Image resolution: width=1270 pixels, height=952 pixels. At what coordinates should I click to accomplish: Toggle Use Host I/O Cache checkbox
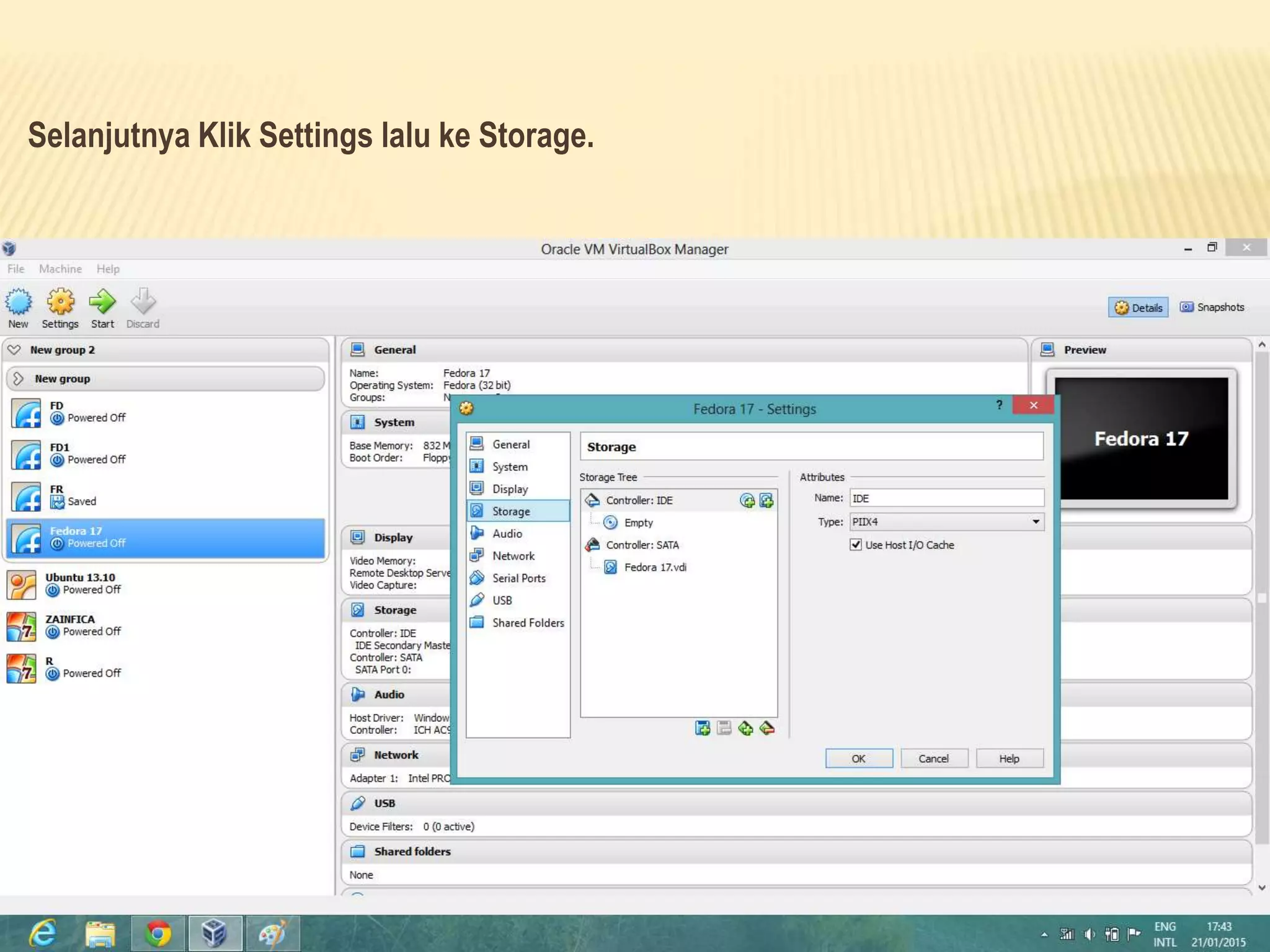[x=856, y=545]
